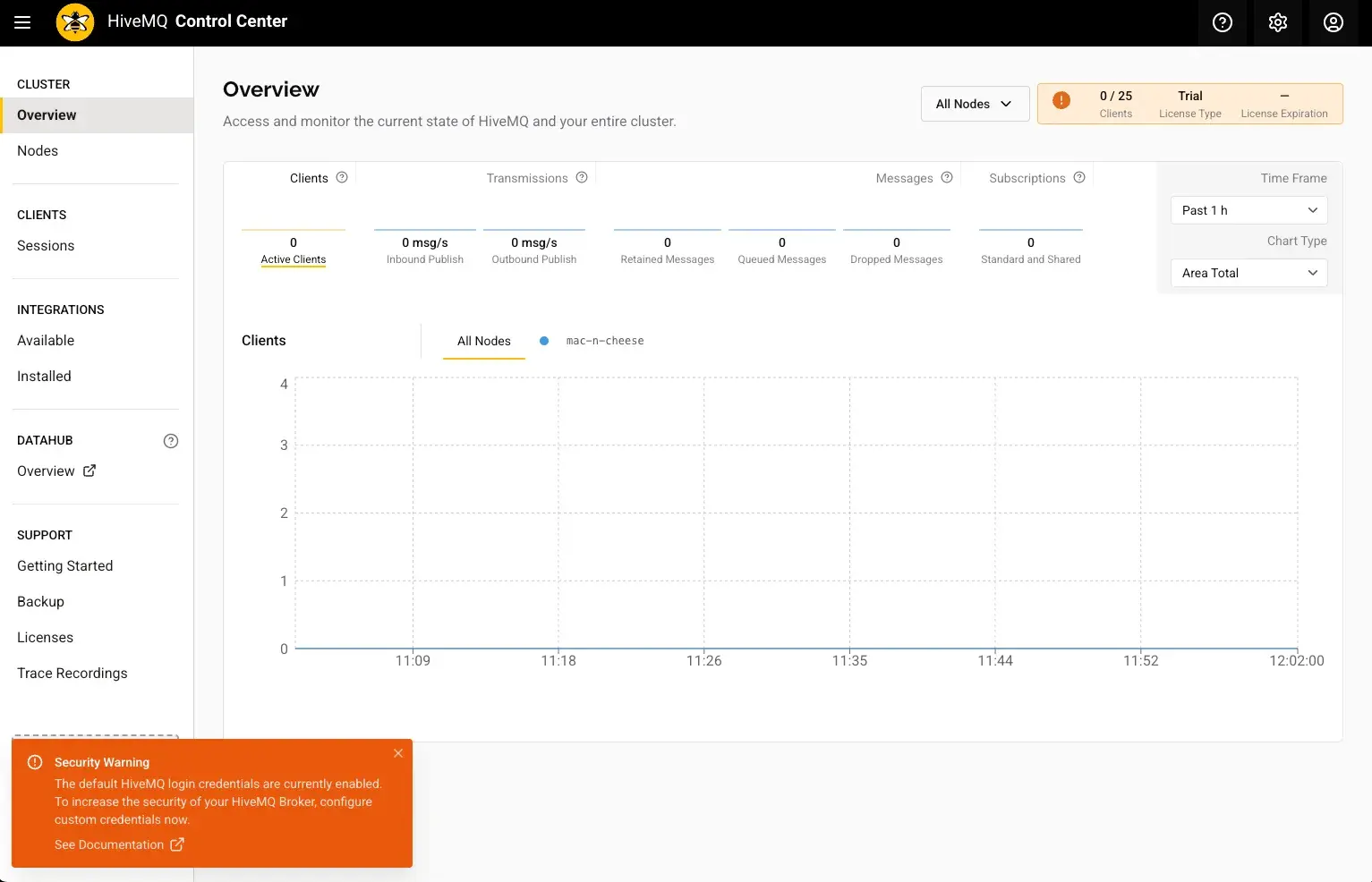Expand the All Nodes dropdown
The width and height of the screenshot is (1372, 882).
[x=975, y=104]
